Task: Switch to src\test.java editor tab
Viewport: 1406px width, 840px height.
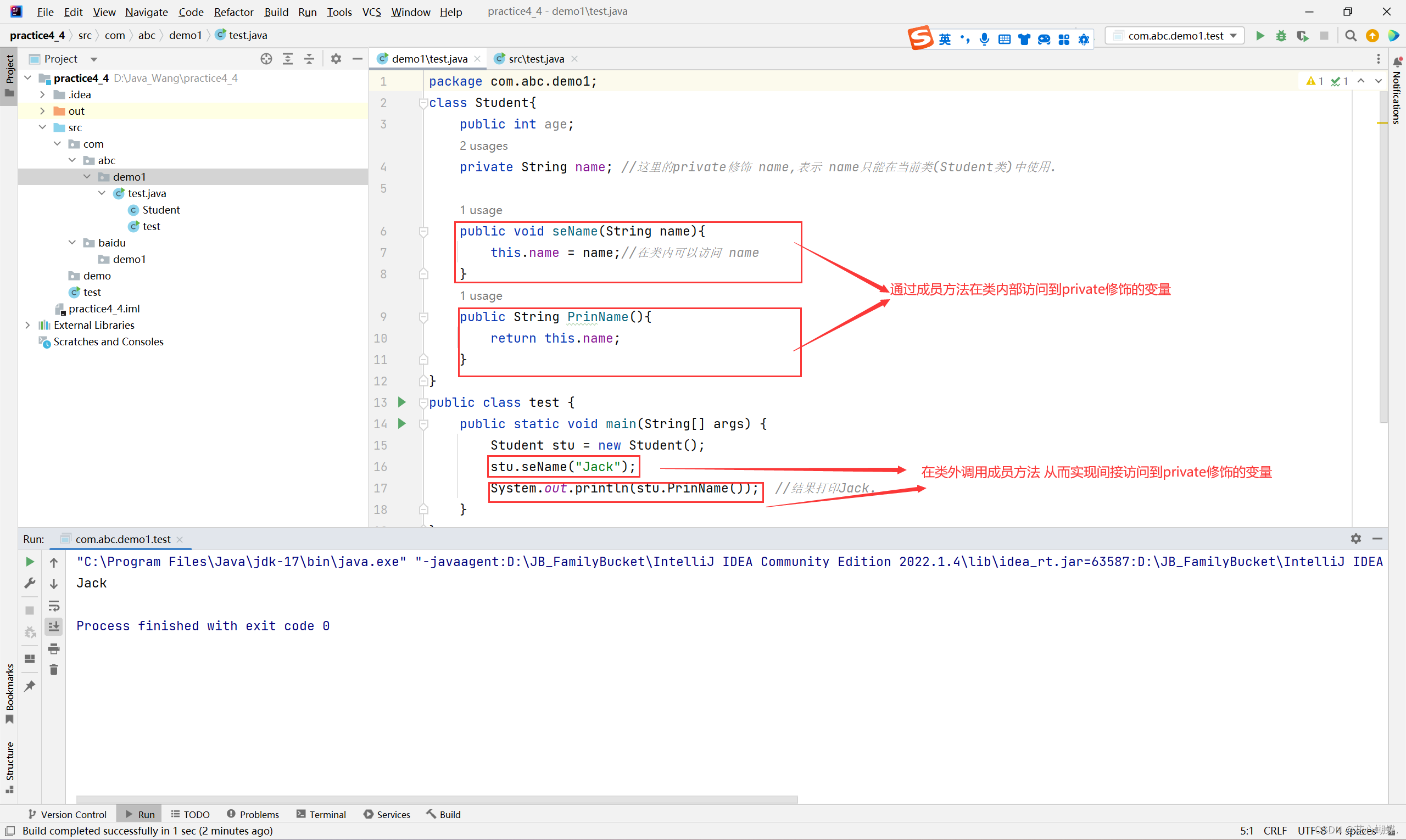Action: tap(535, 59)
